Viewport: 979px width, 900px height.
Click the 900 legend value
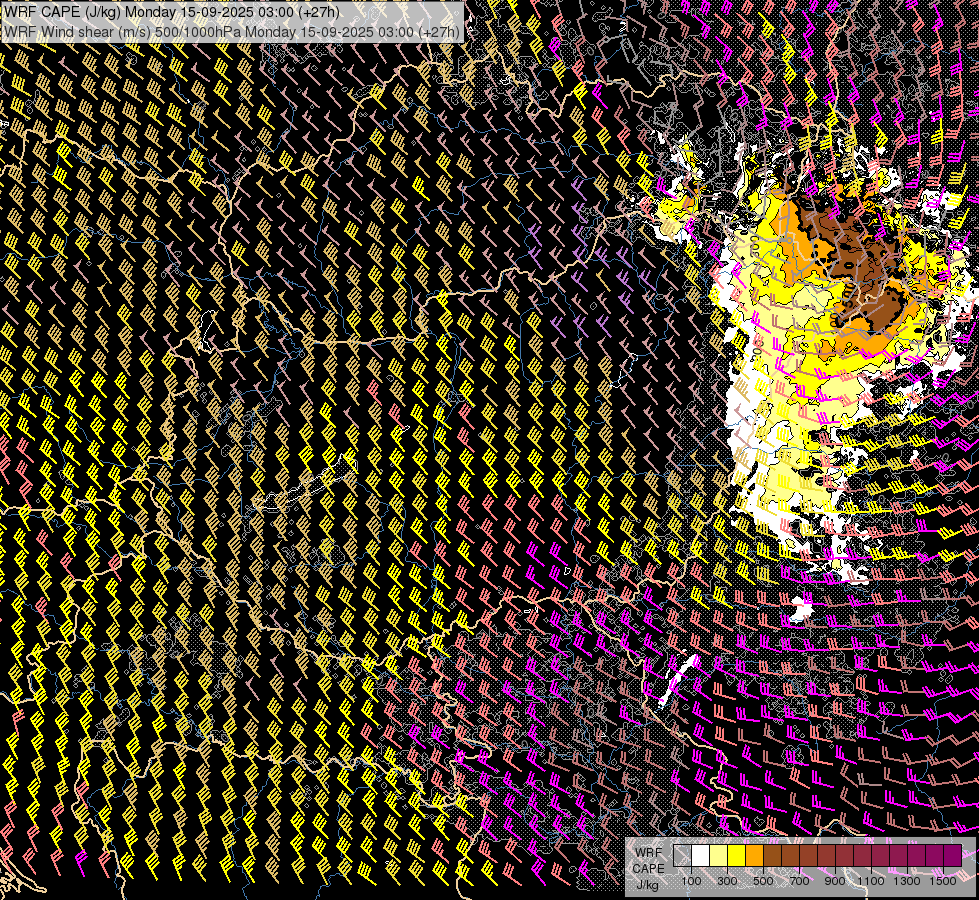point(835,881)
